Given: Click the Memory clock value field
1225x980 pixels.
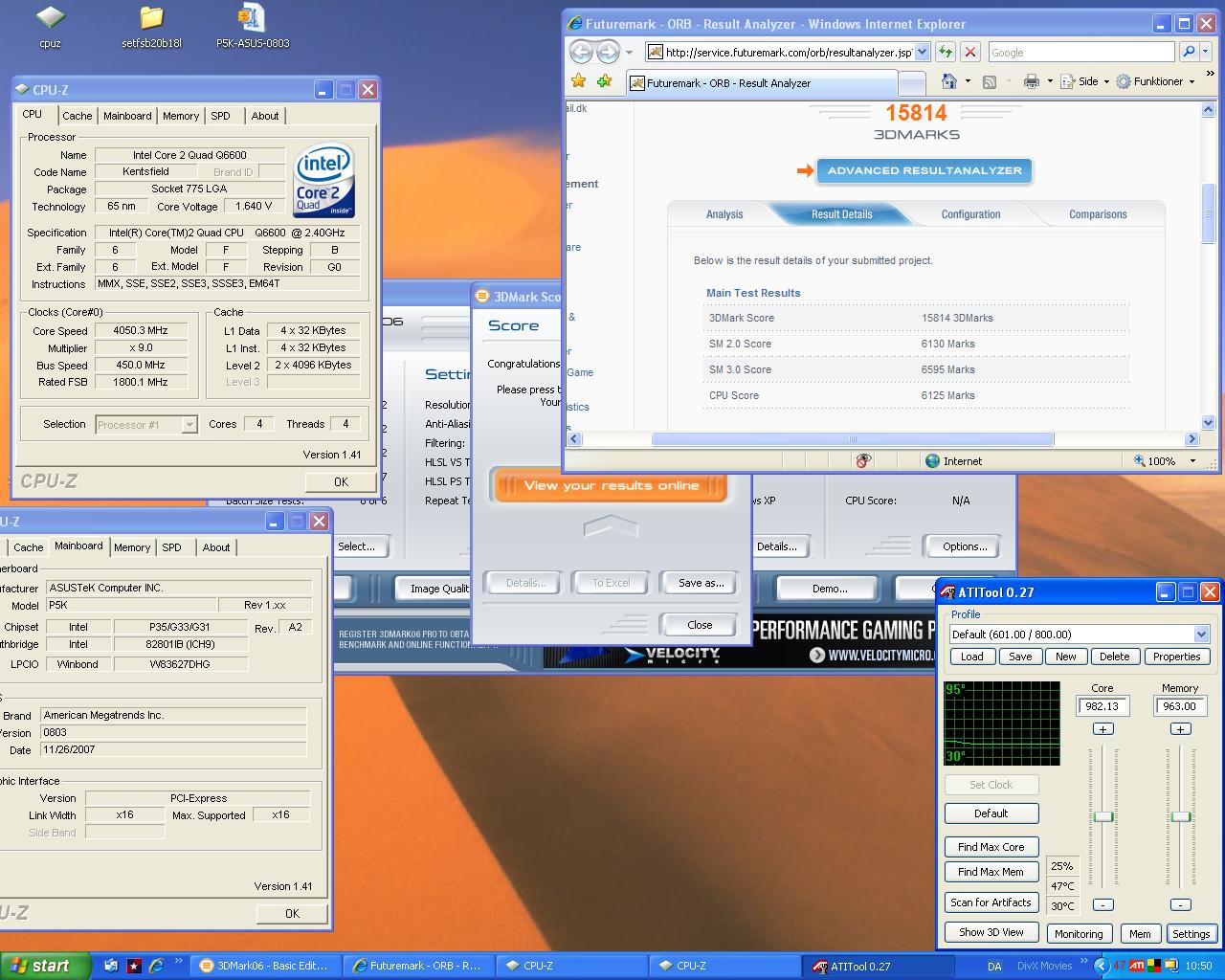Looking at the screenshot, I should (x=1179, y=706).
